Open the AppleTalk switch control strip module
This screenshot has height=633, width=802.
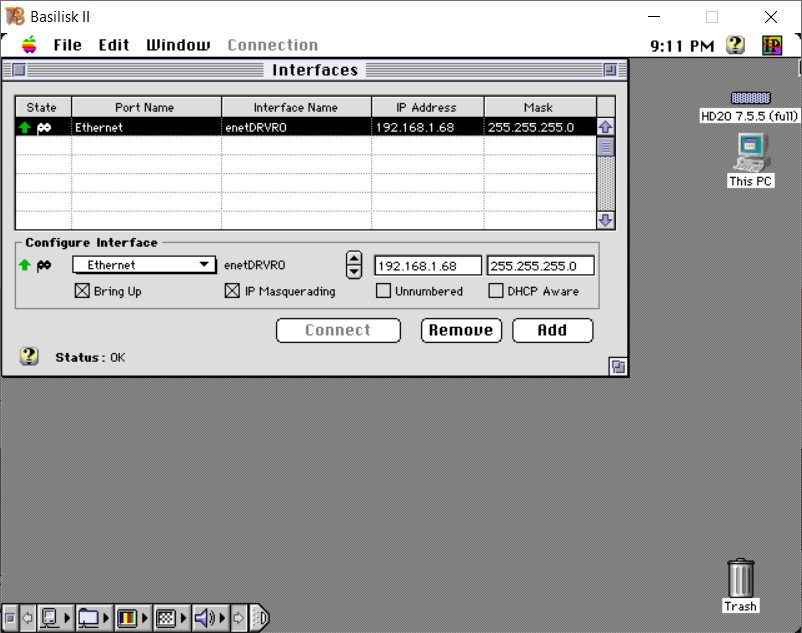pyautogui.click(x=56, y=618)
